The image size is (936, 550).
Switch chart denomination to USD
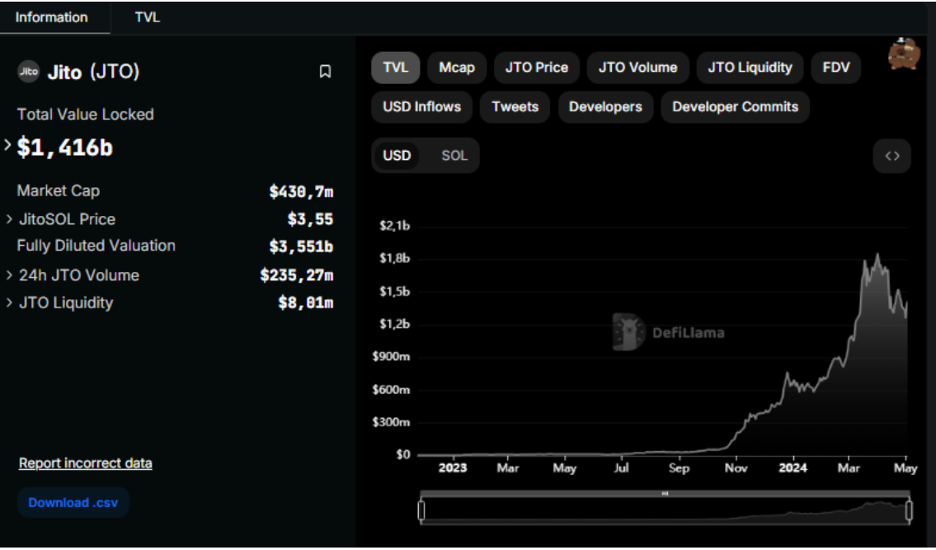click(x=396, y=156)
